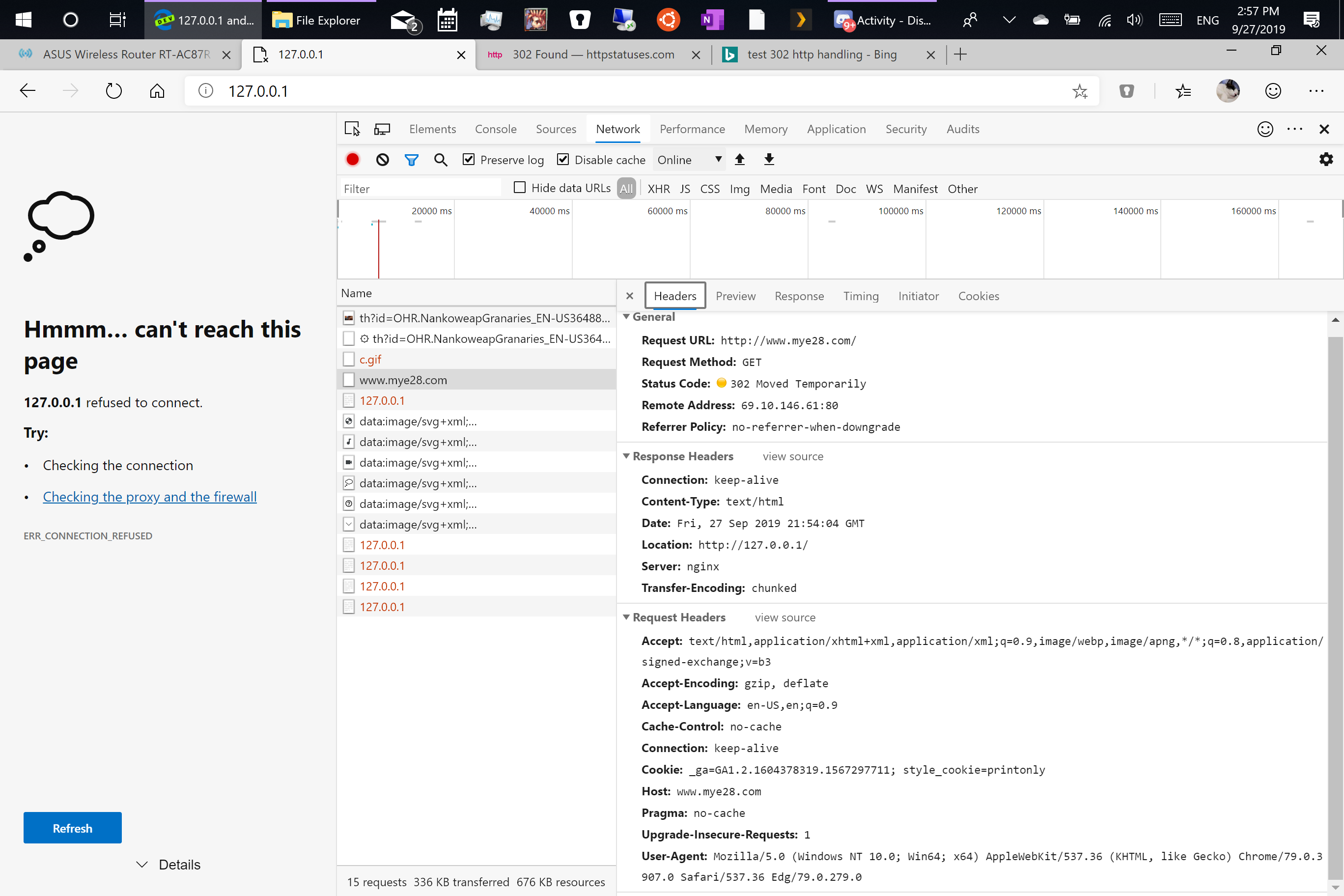The height and width of the screenshot is (896, 1344).
Task: View site information icon in address bar
Action: (x=206, y=91)
